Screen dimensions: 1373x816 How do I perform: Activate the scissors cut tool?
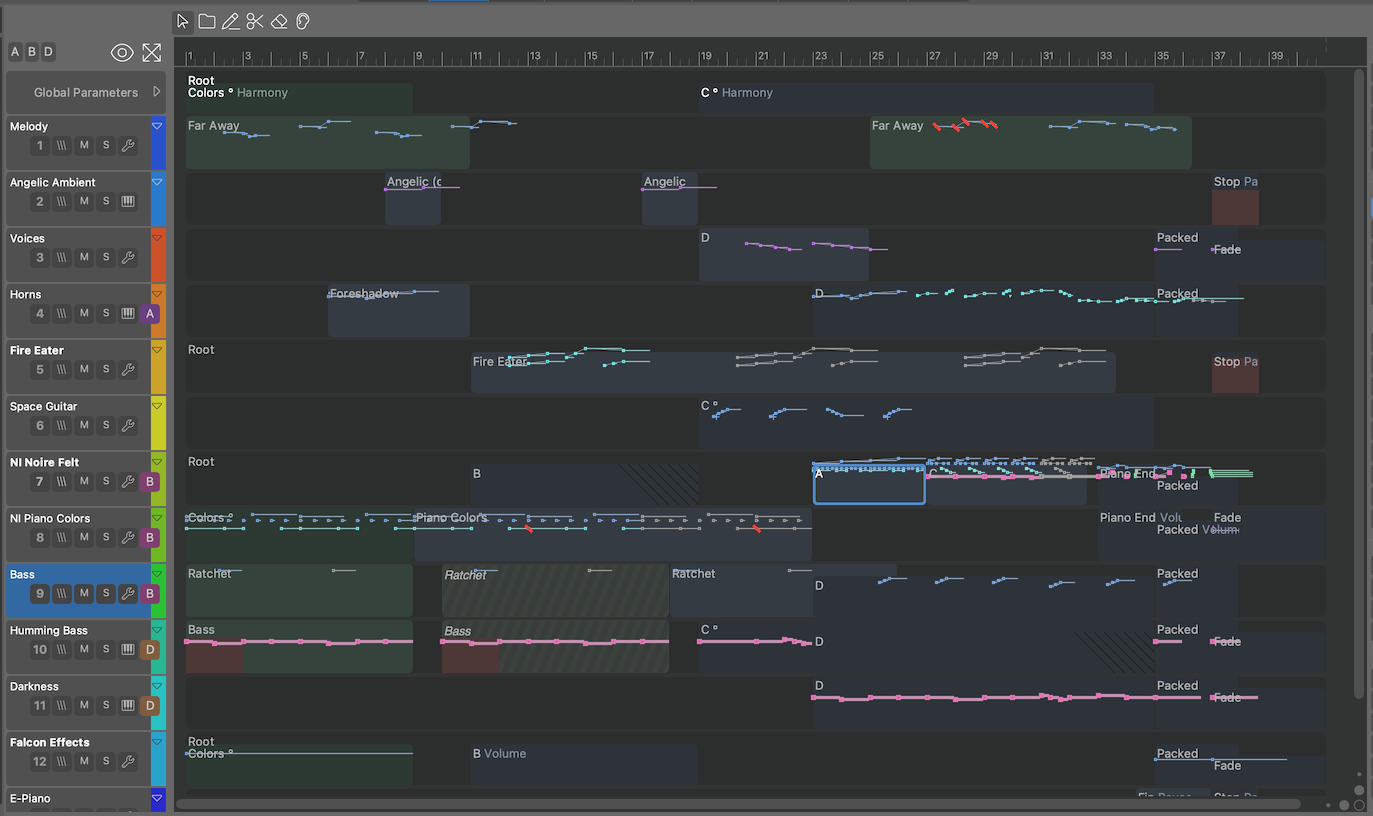[255, 21]
